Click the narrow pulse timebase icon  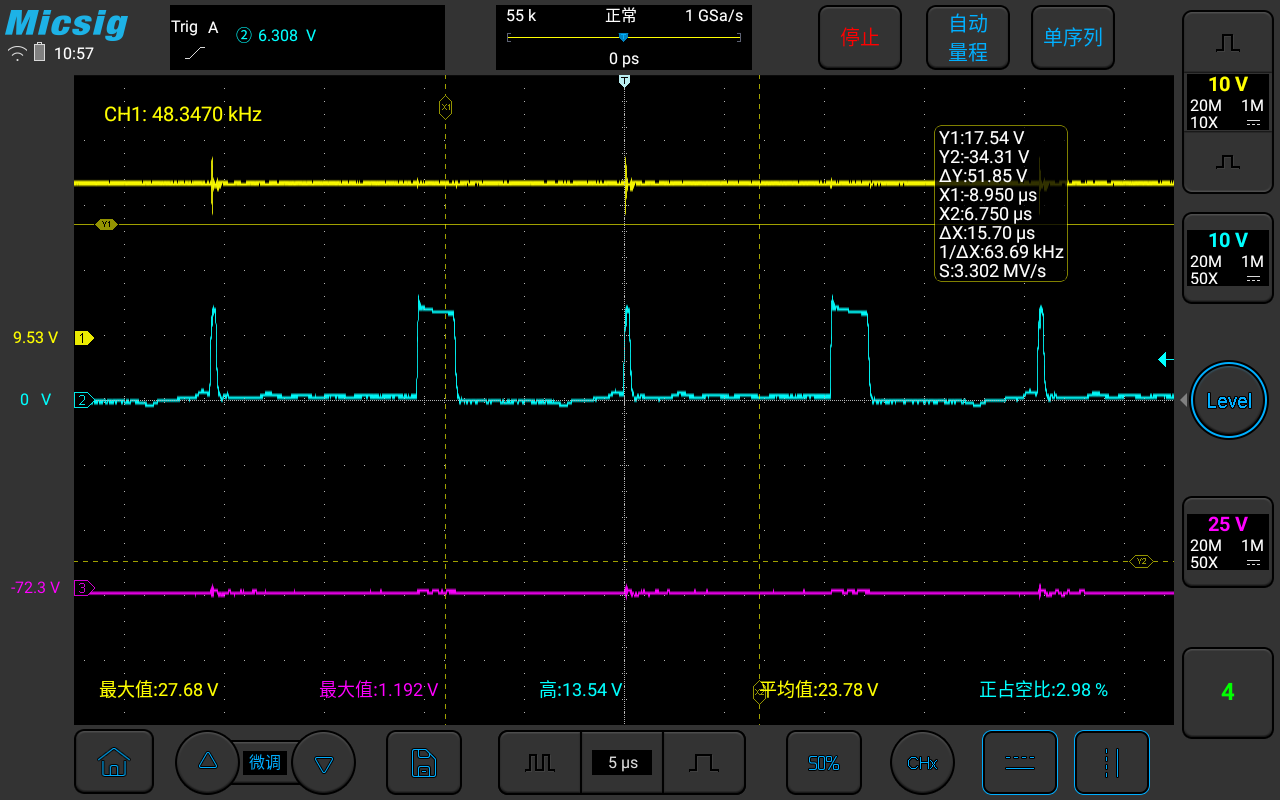point(540,763)
